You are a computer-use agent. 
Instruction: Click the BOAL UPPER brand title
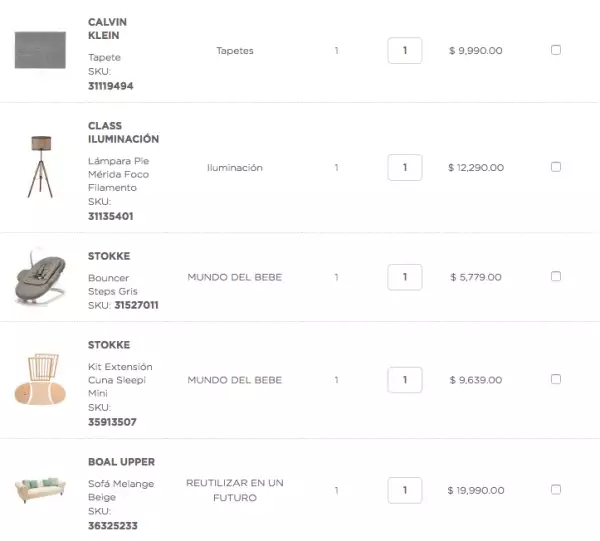pos(121,462)
